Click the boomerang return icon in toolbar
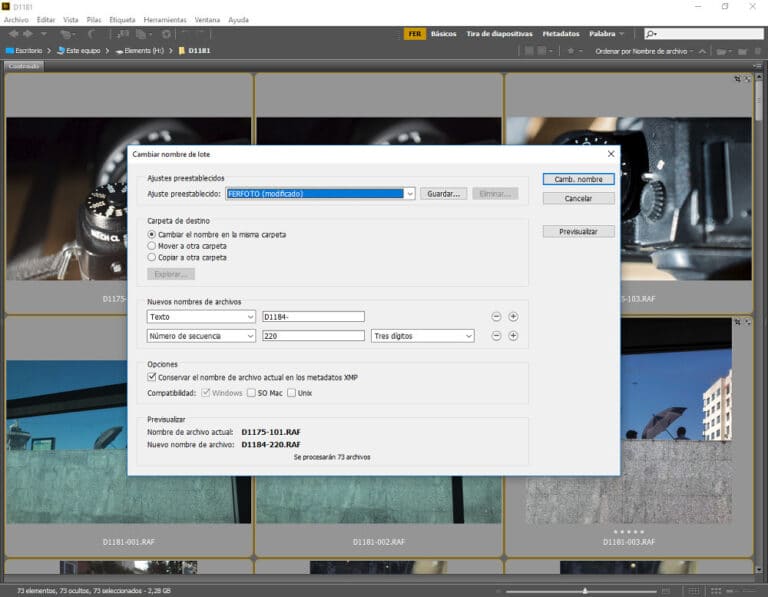The width and height of the screenshot is (768, 597). click(x=91, y=34)
